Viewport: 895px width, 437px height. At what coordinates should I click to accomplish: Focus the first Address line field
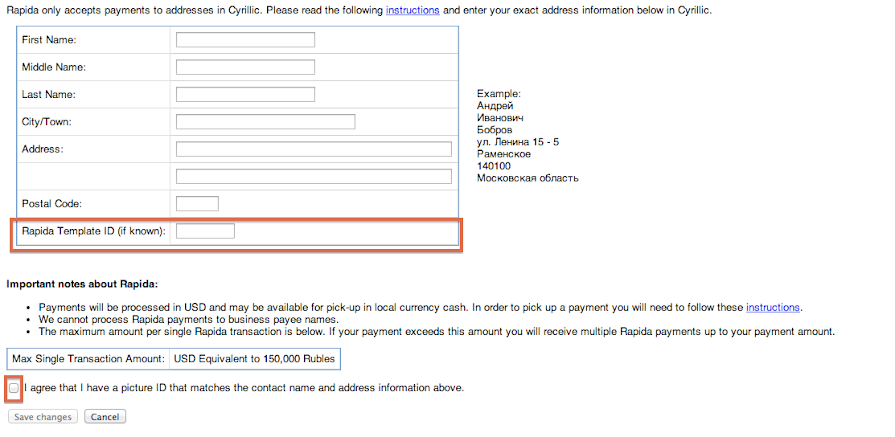[313, 149]
